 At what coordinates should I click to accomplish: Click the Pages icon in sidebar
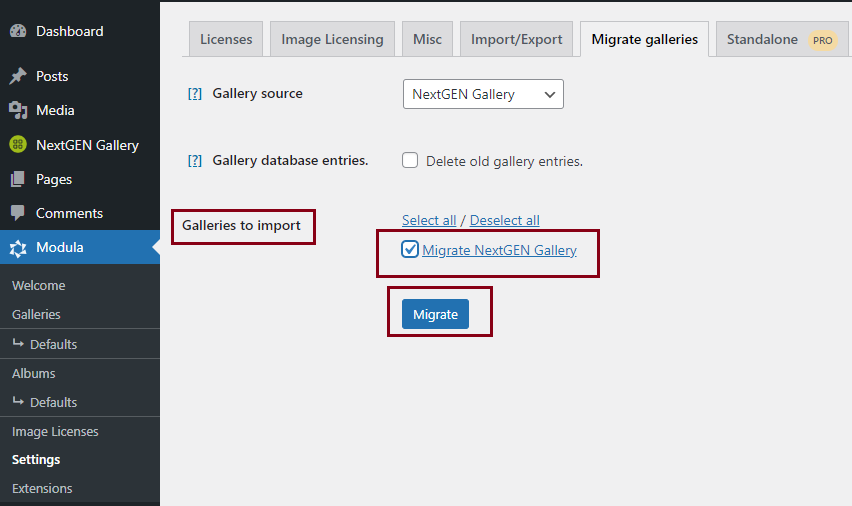coord(18,179)
